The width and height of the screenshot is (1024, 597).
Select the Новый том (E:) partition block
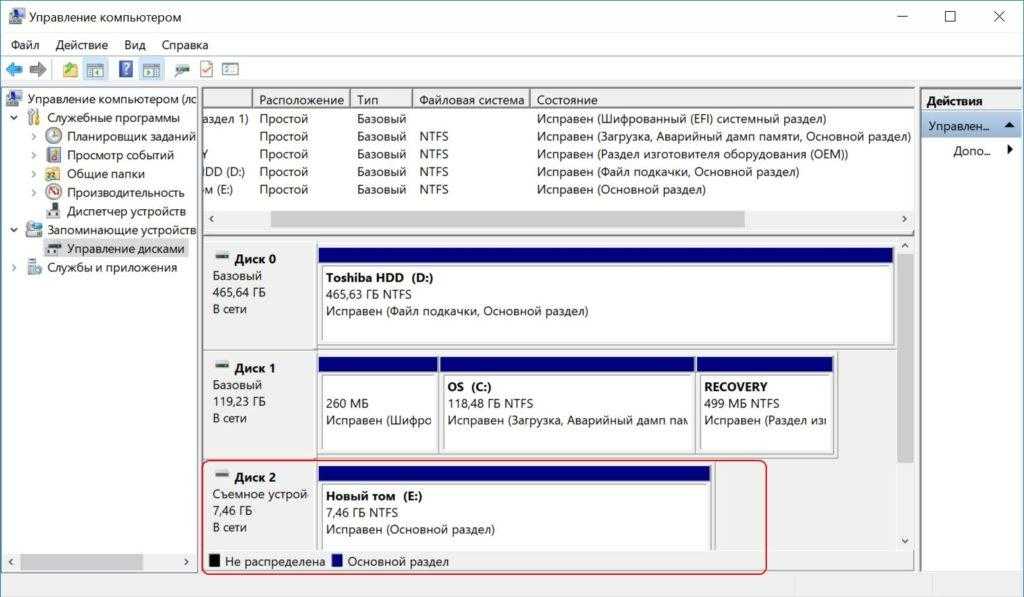point(514,512)
